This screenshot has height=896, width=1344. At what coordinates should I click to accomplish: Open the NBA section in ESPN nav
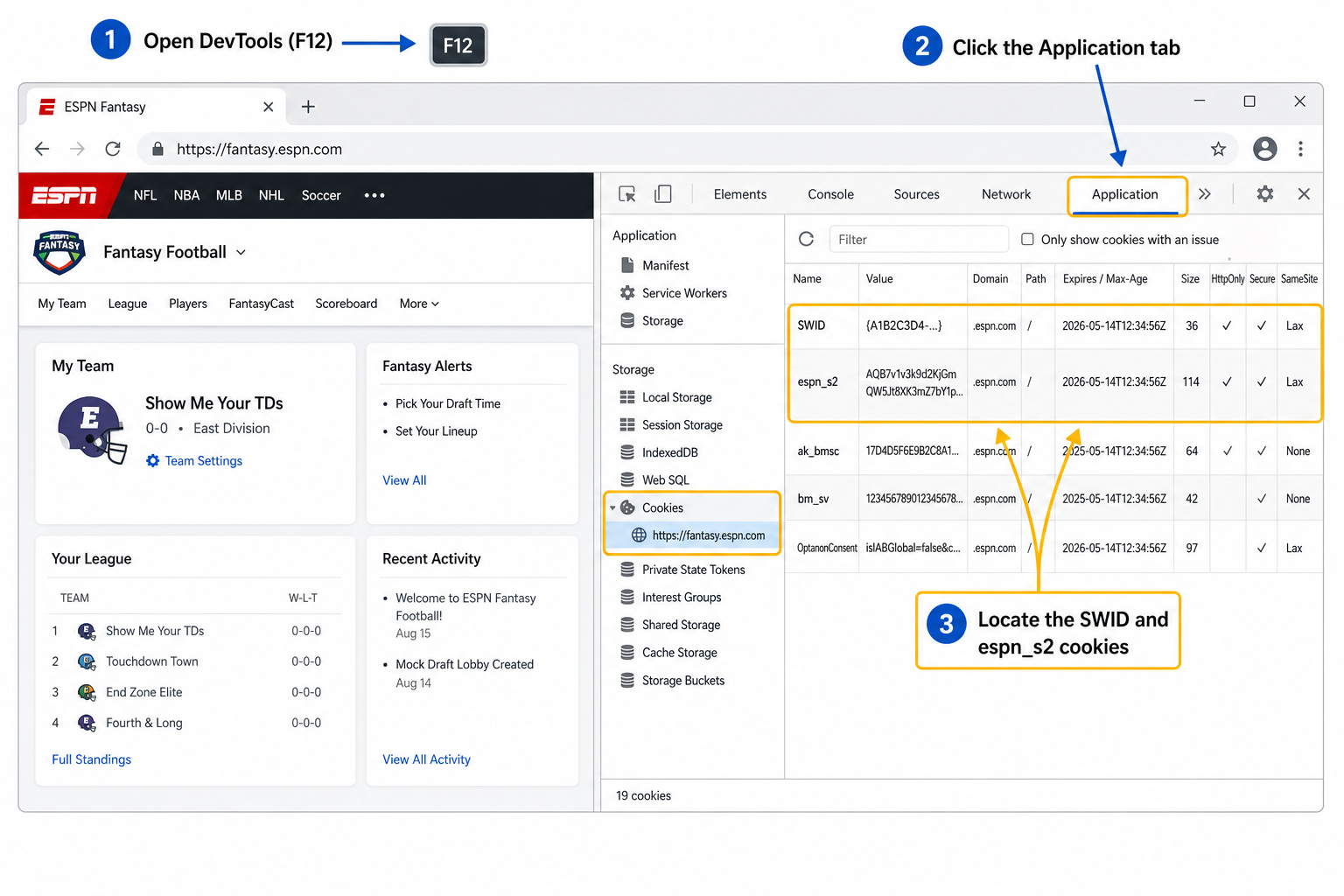[x=186, y=195]
